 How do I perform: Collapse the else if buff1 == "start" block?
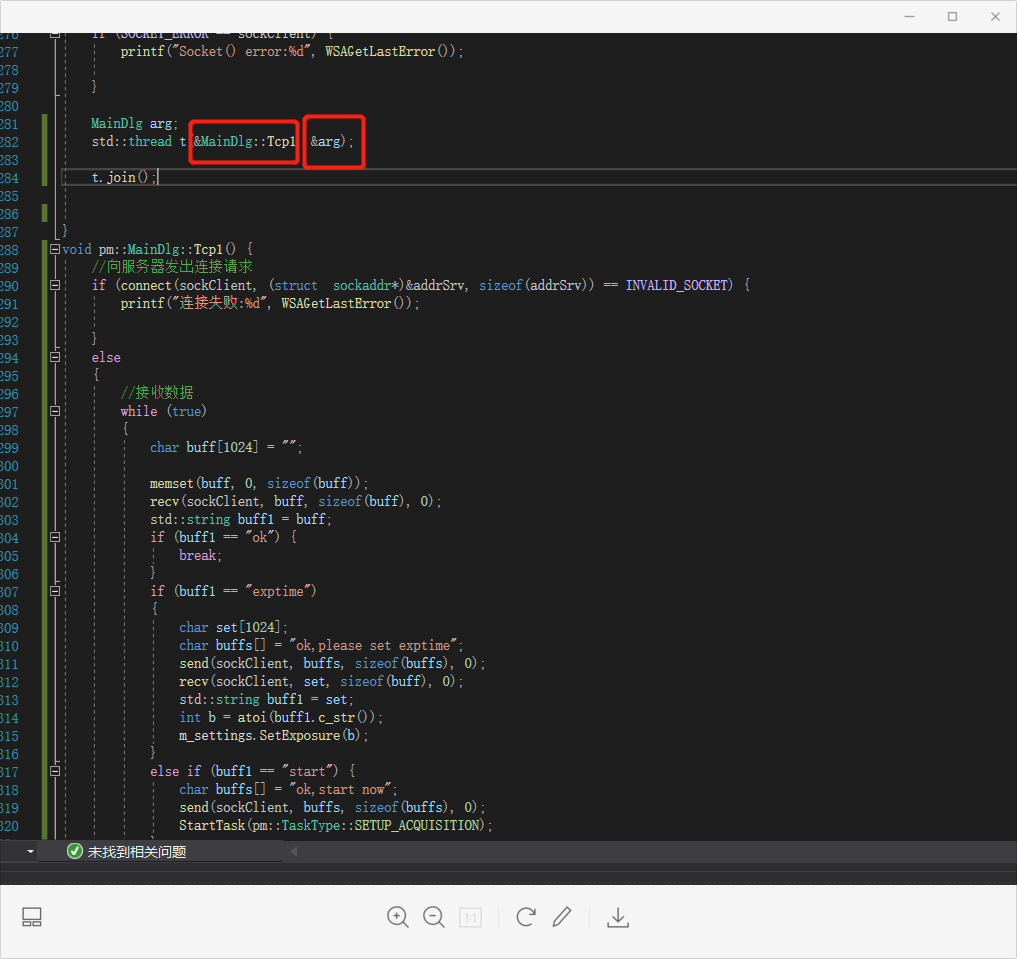[x=55, y=771]
